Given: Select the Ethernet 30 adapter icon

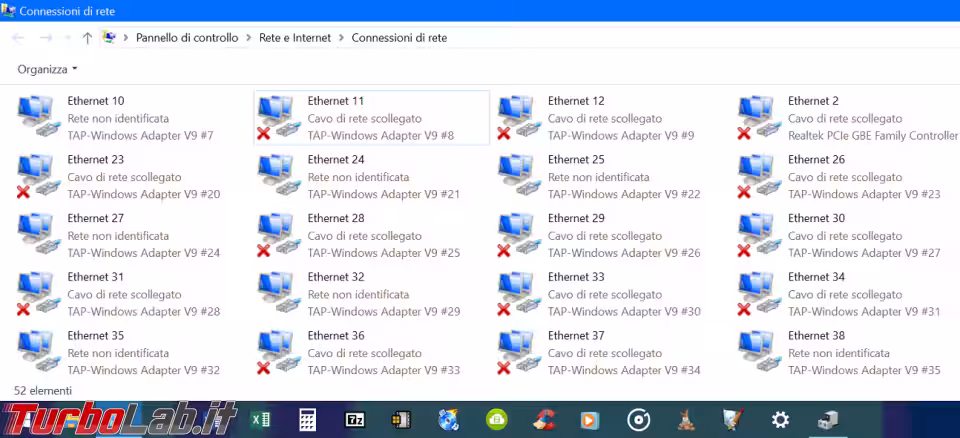Looking at the screenshot, I should point(759,235).
